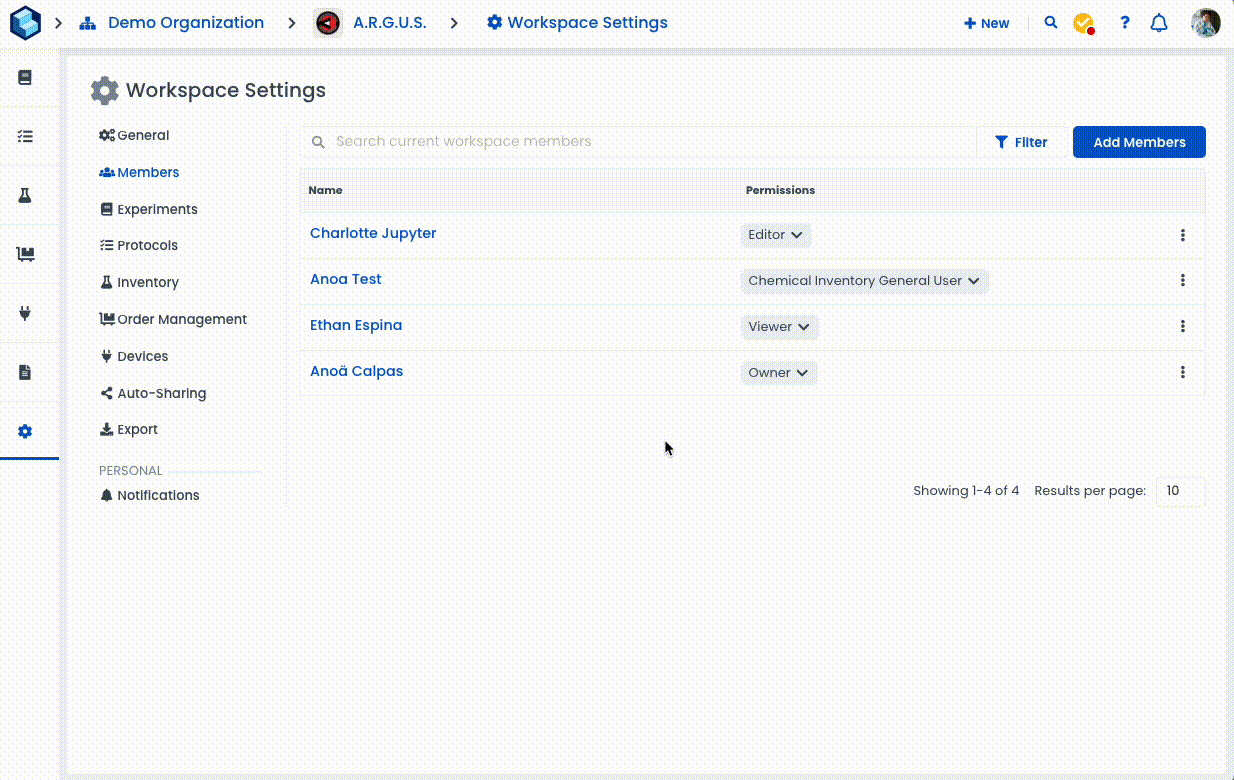Open the flask icon in left sidebar
1234x780 pixels.
[25, 196]
